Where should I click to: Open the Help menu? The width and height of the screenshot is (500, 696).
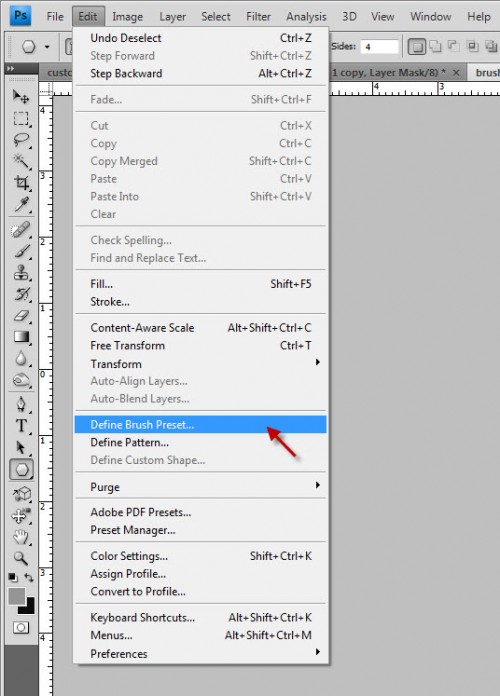479,16
